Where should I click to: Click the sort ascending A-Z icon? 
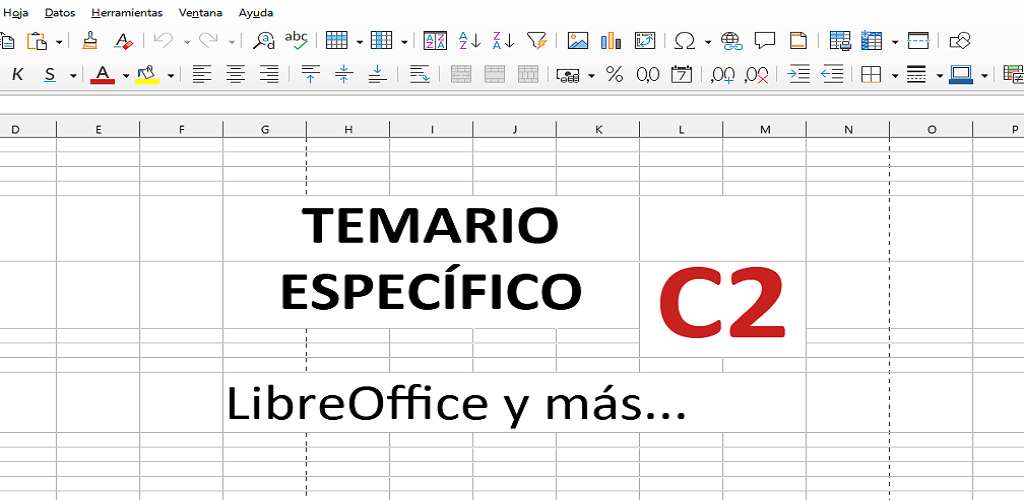(x=469, y=41)
